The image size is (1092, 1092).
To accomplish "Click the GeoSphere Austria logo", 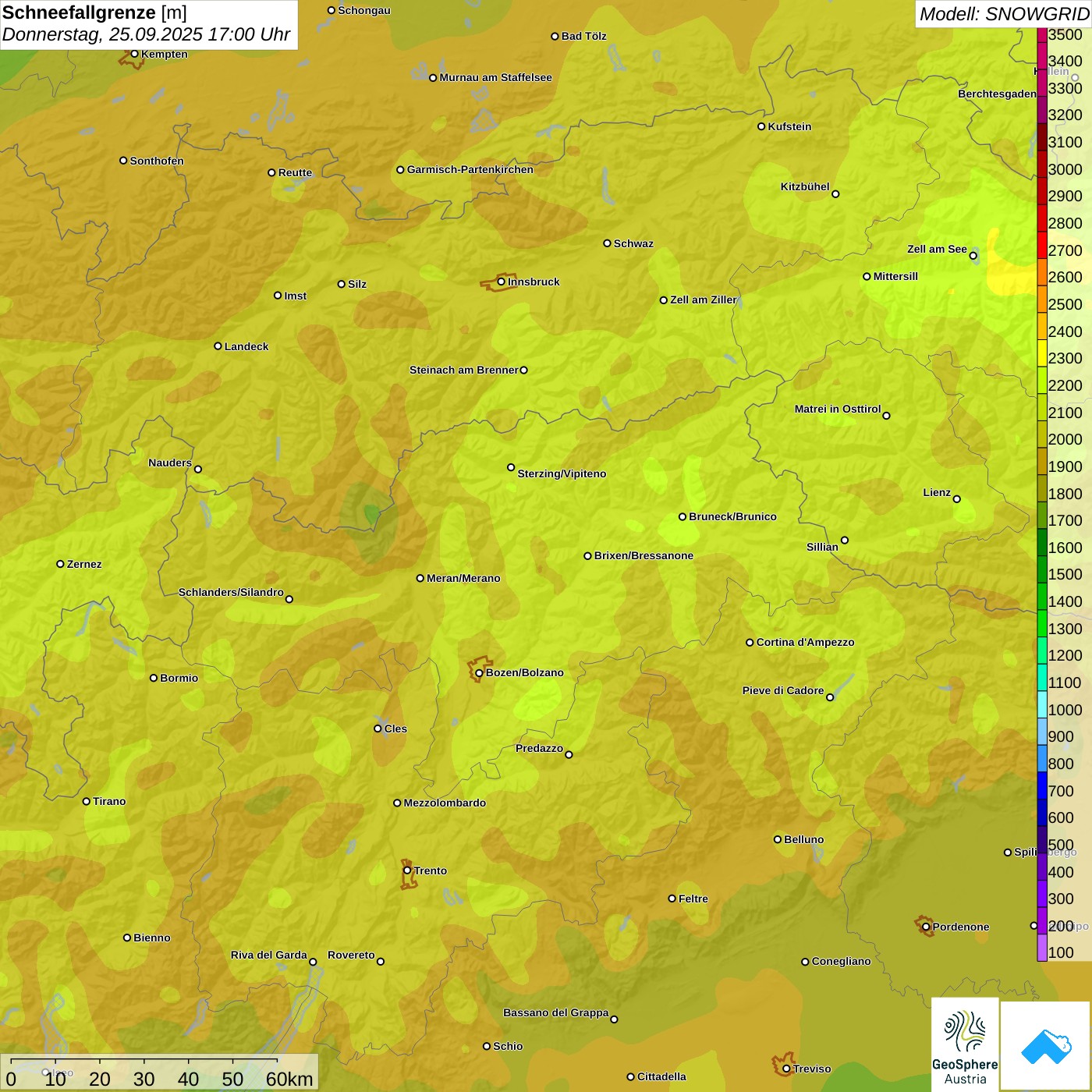I will tap(965, 1044).
